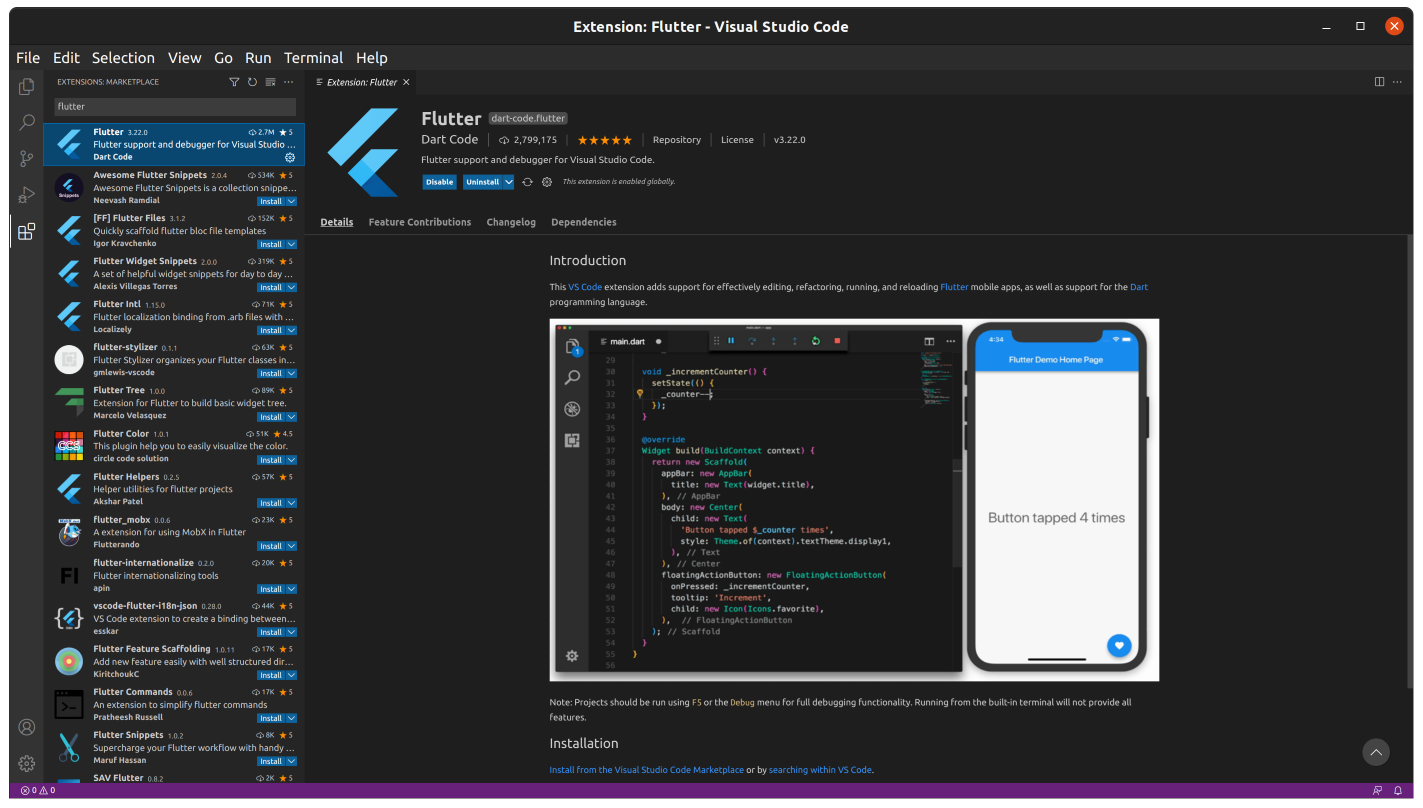
Task: Follow the VS Code link in Introduction
Action: [585, 287]
